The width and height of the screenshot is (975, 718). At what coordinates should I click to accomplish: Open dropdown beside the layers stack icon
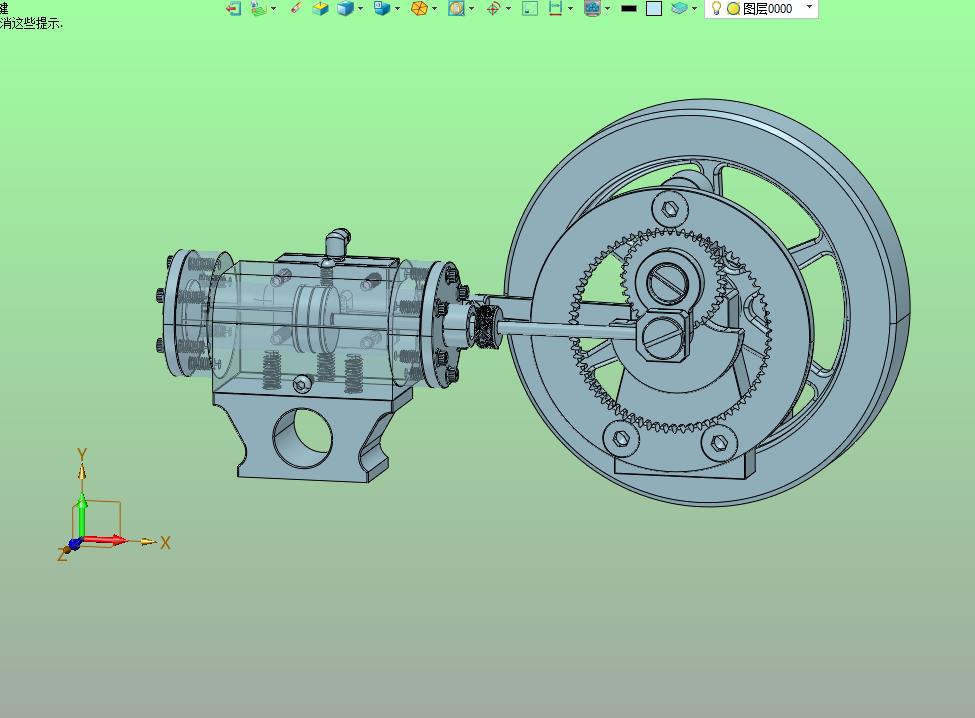pos(695,9)
